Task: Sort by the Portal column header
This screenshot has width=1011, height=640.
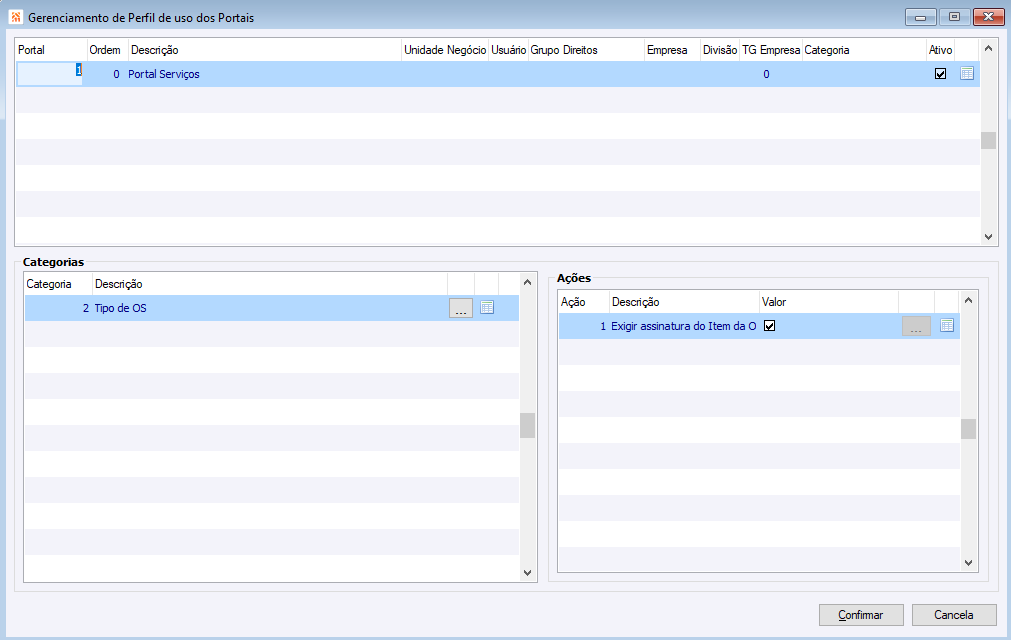Action: [x=52, y=50]
